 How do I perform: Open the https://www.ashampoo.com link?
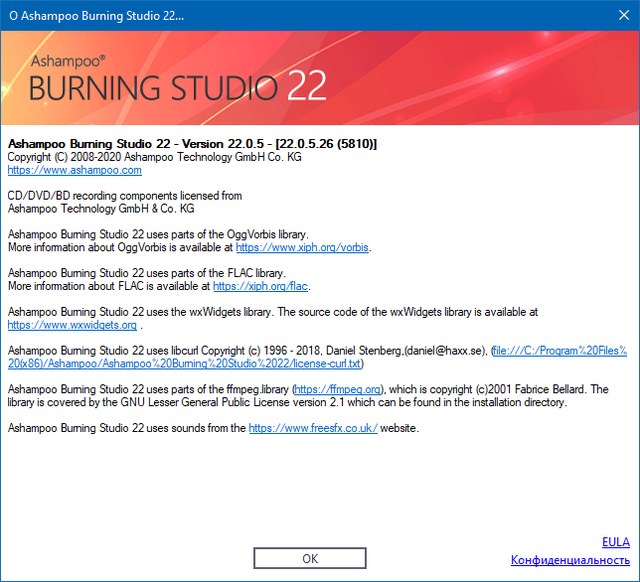[74, 171]
